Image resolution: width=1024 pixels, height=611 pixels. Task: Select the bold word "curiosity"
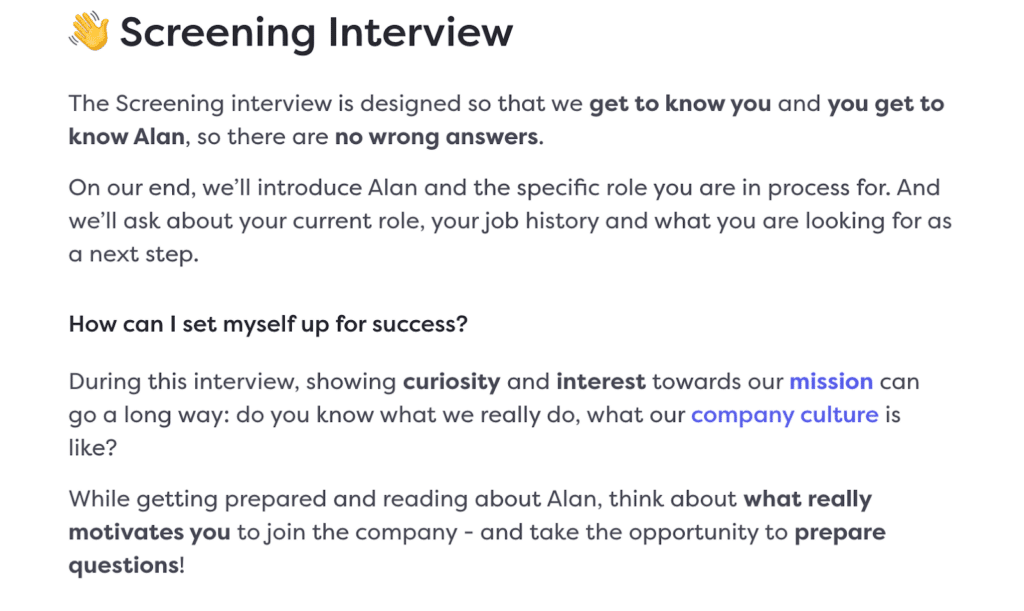[x=451, y=382]
